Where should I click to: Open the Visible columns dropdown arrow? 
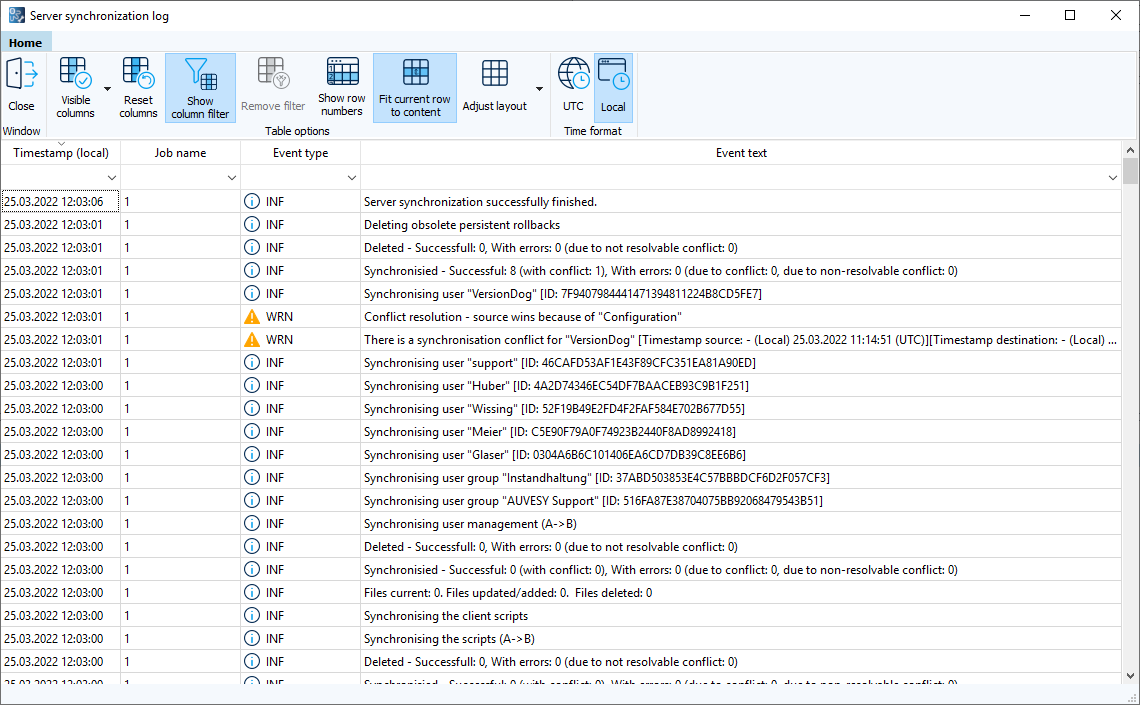click(x=105, y=88)
